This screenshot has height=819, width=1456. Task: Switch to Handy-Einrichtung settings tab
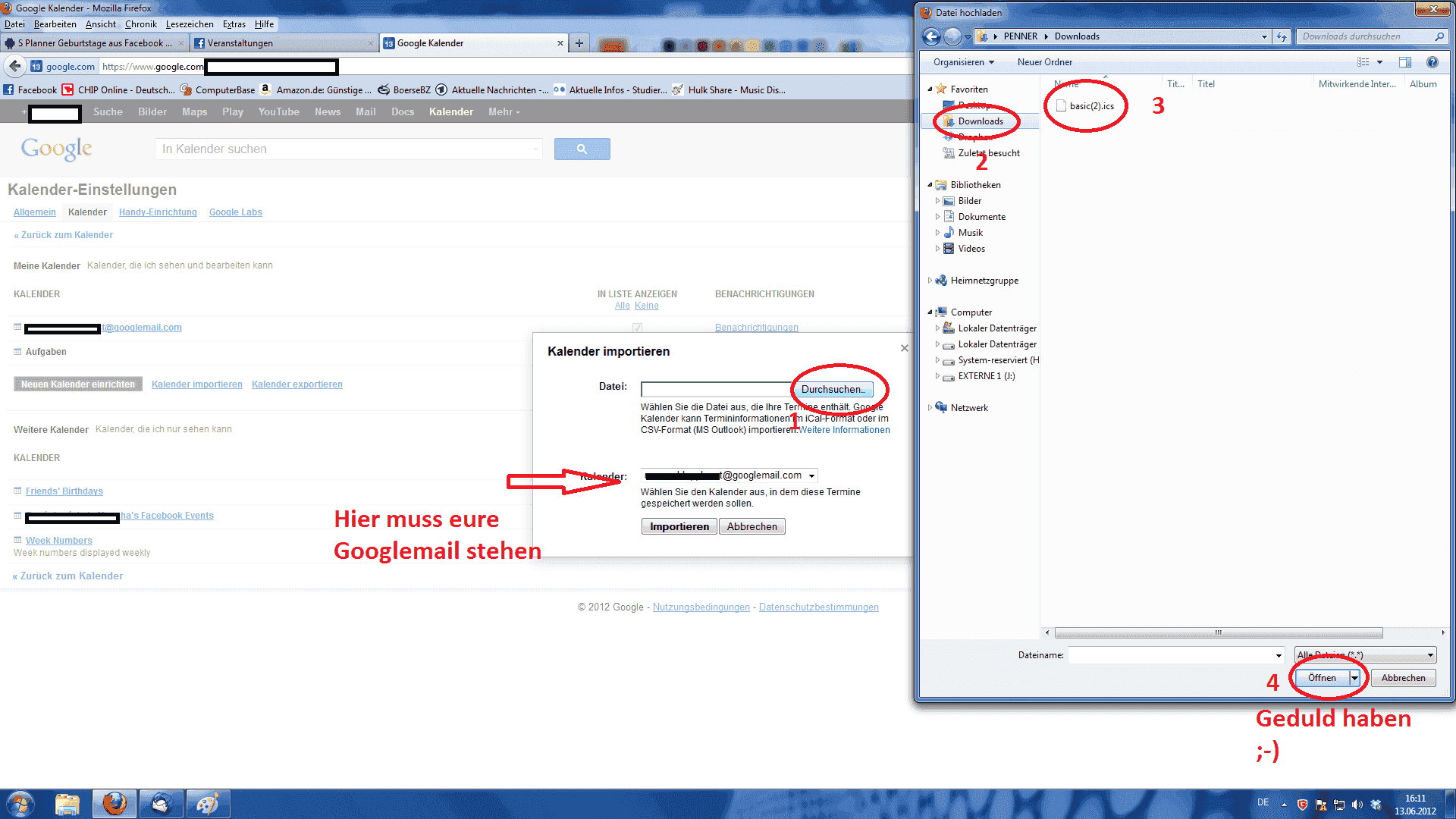[x=158, y=212]
